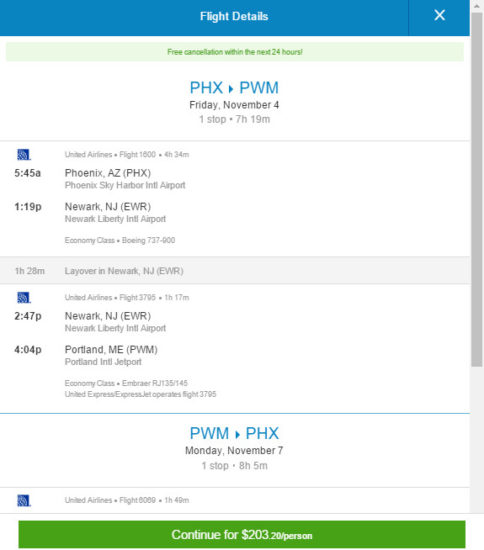Click the United Airlines logo for Flight 1600

[24, 154]
